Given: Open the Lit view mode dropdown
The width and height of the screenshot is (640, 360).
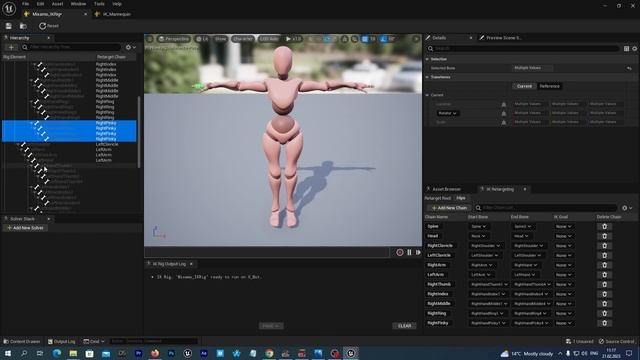Looking at the screenshot, I should [202, 39].
